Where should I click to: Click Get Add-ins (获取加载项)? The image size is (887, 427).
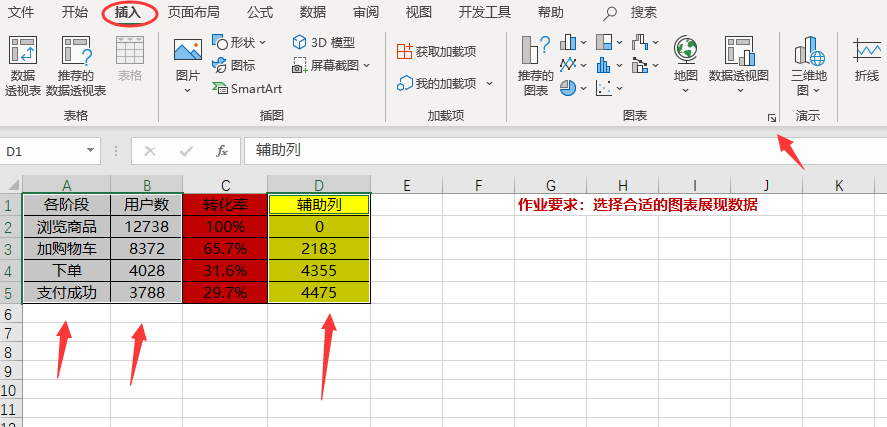436,51
